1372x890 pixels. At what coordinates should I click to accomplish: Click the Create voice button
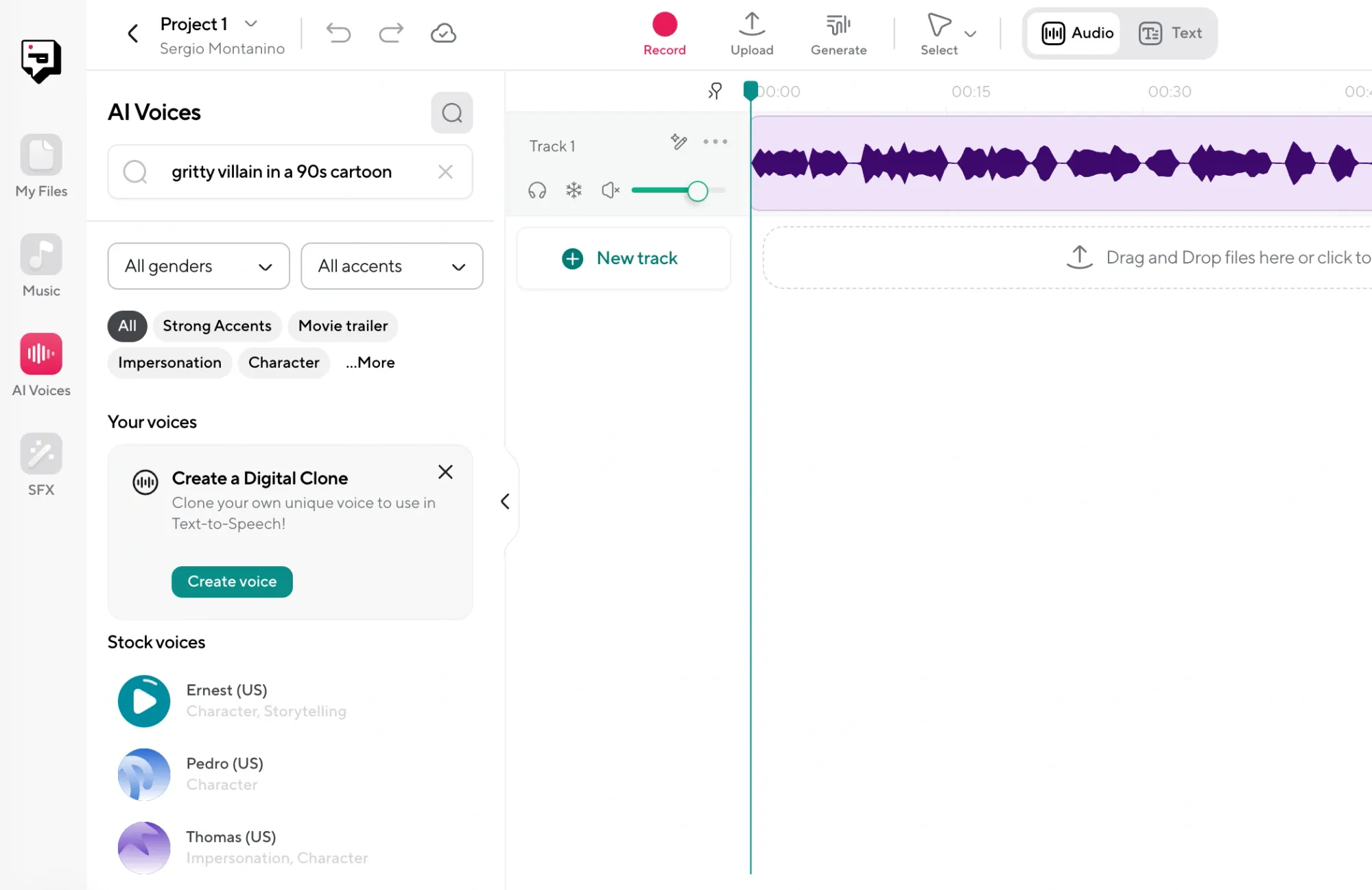[x=231, y=581]
